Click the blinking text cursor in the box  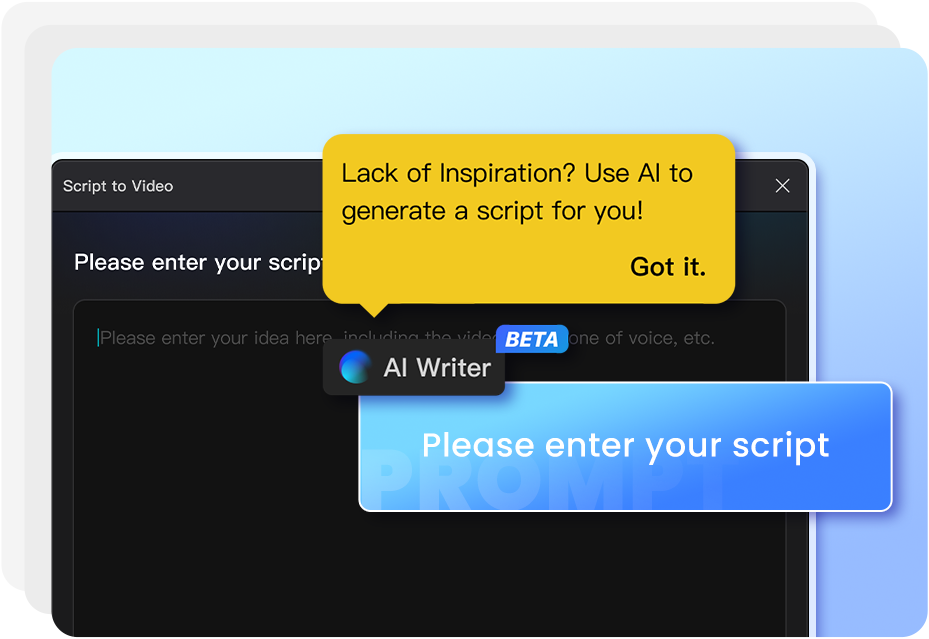click(98, 338)
